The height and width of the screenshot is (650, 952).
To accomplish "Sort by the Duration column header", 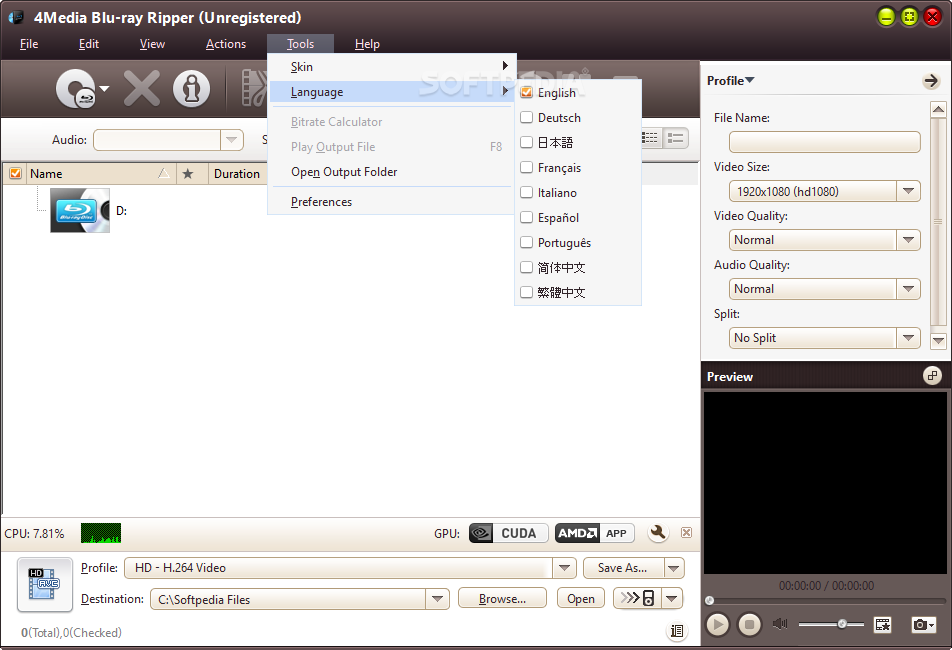I will pos(237,174).
